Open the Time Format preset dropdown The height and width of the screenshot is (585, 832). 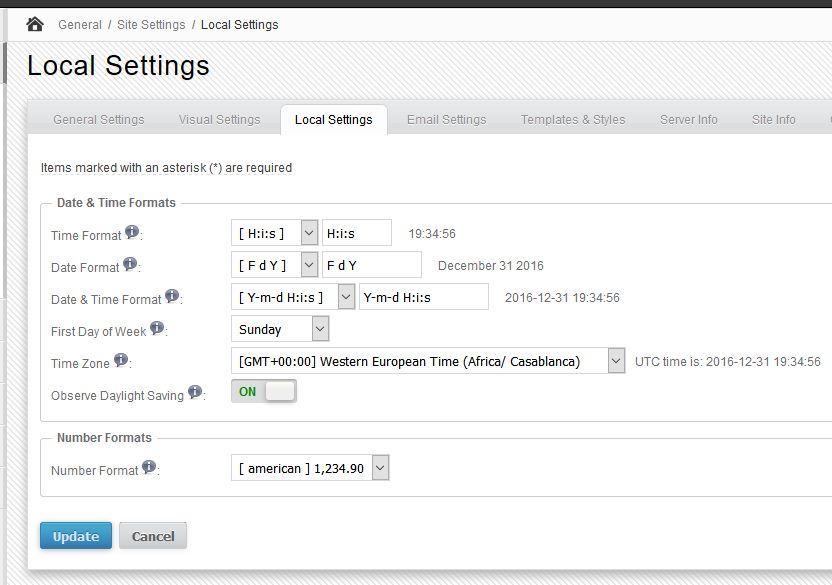pyautogui.click(x=274, y=234)
